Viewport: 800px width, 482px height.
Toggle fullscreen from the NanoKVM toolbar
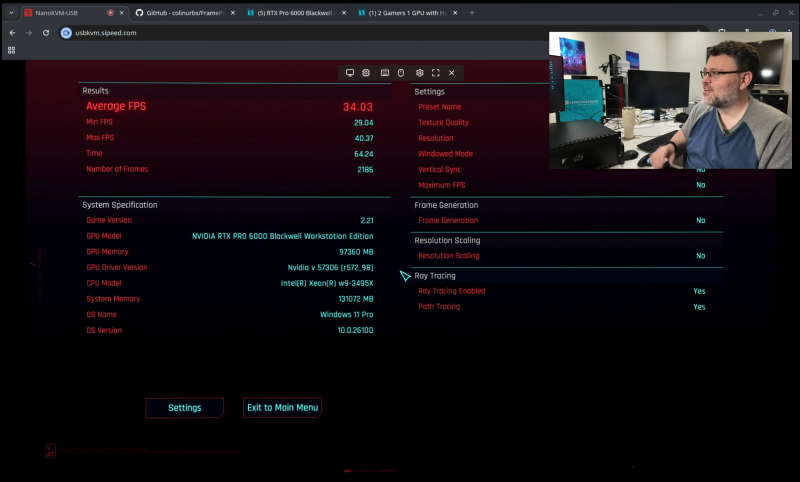[436, 73]
